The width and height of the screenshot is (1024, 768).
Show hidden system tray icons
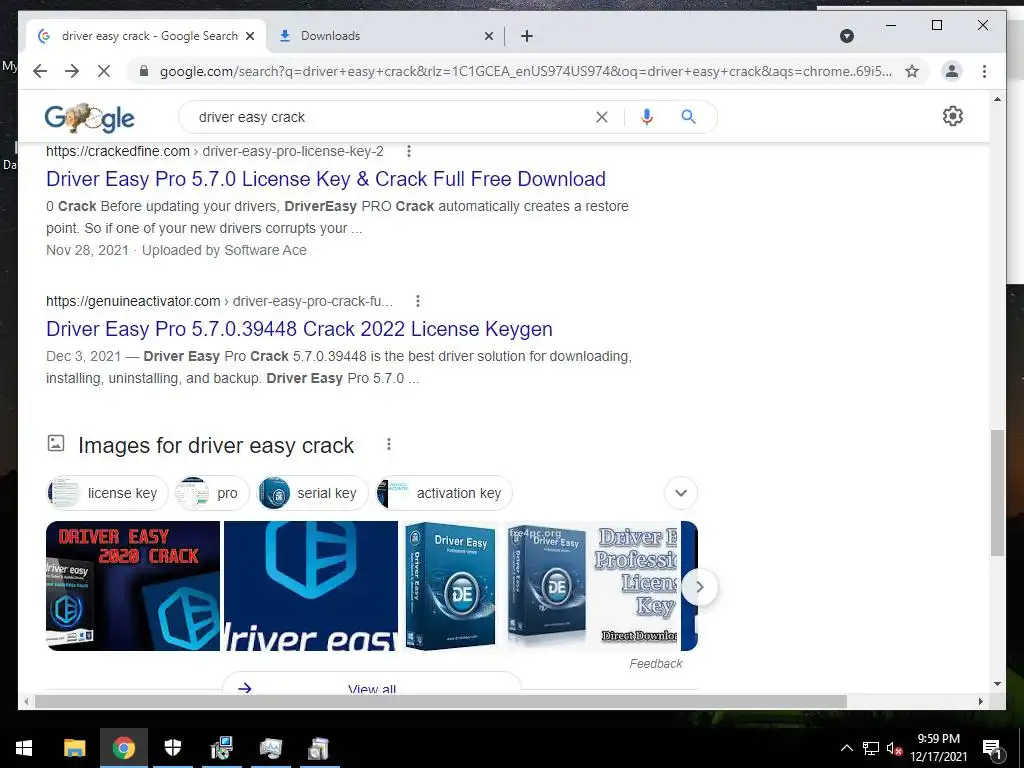coord(846,748)
